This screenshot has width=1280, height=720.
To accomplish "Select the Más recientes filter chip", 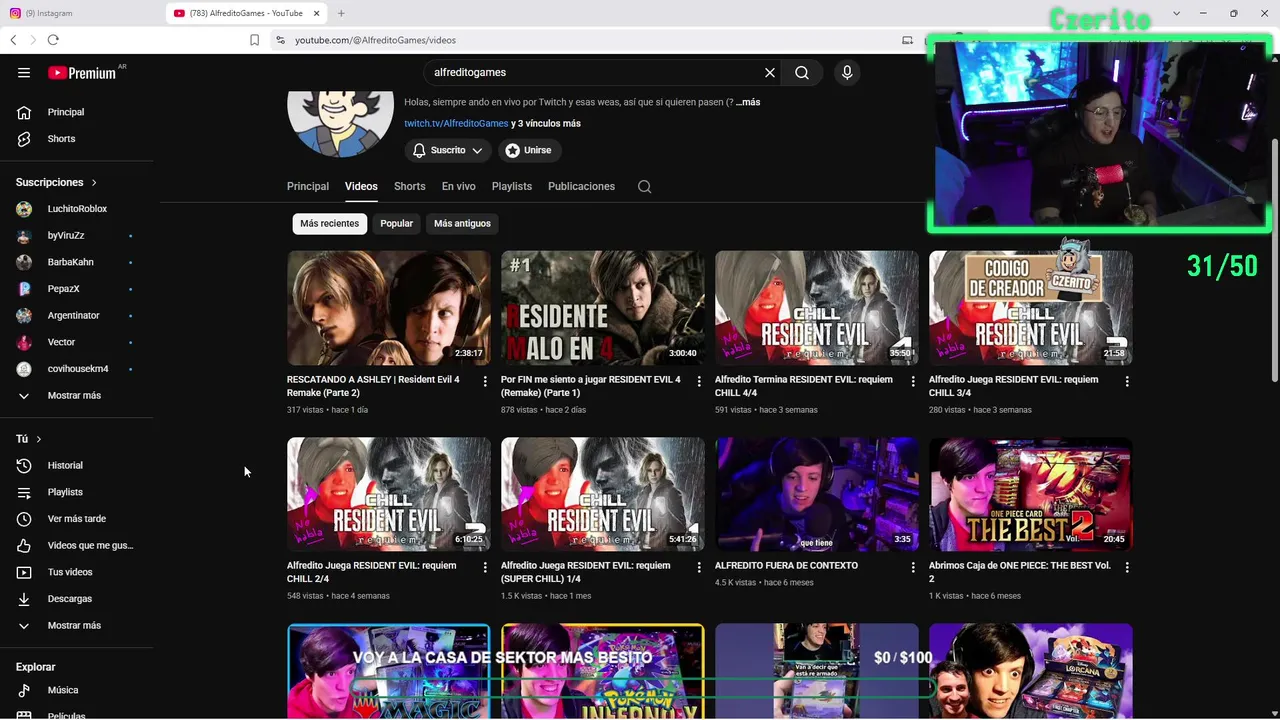I will [x=330, y=224].
